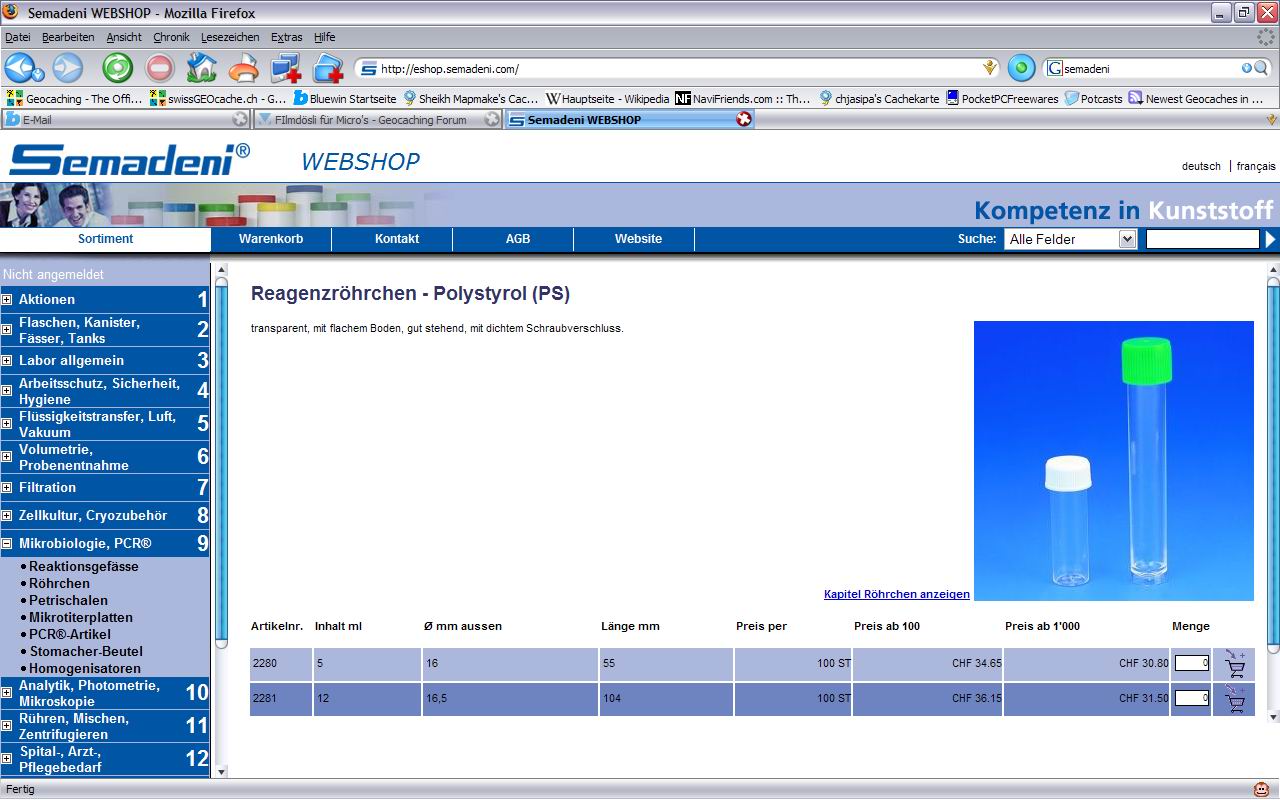Viewport: 1280px width, 800px height.
Task: Open the Kontakt navigation tab
Action: tap(397, 239)
